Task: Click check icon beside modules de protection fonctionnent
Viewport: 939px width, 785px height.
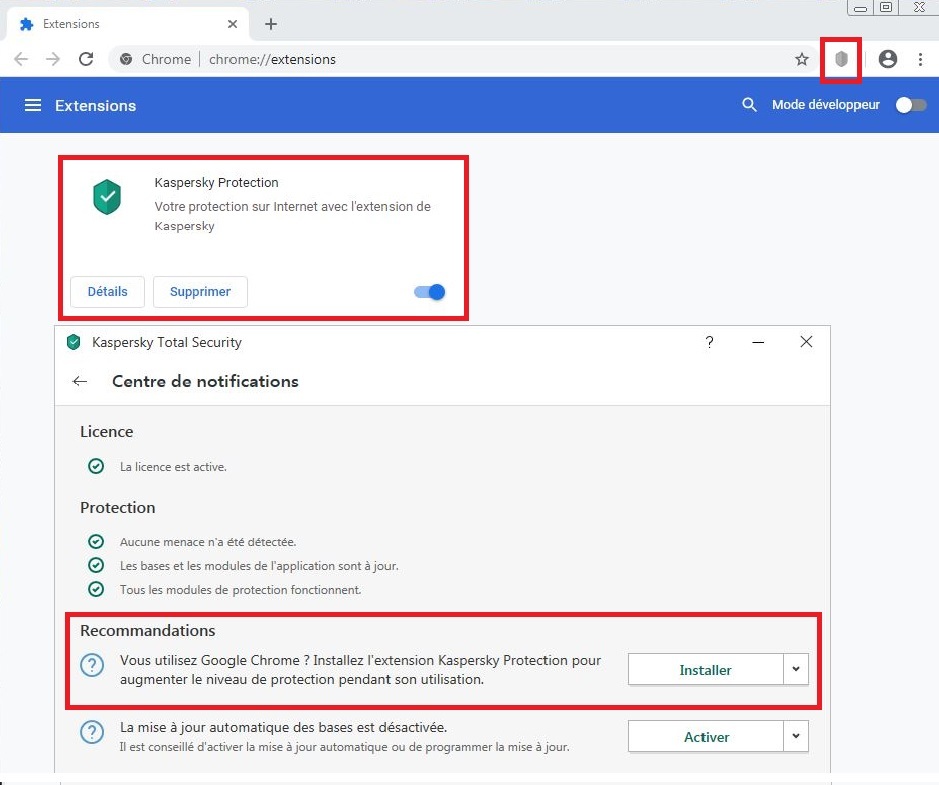Action: 96,589
